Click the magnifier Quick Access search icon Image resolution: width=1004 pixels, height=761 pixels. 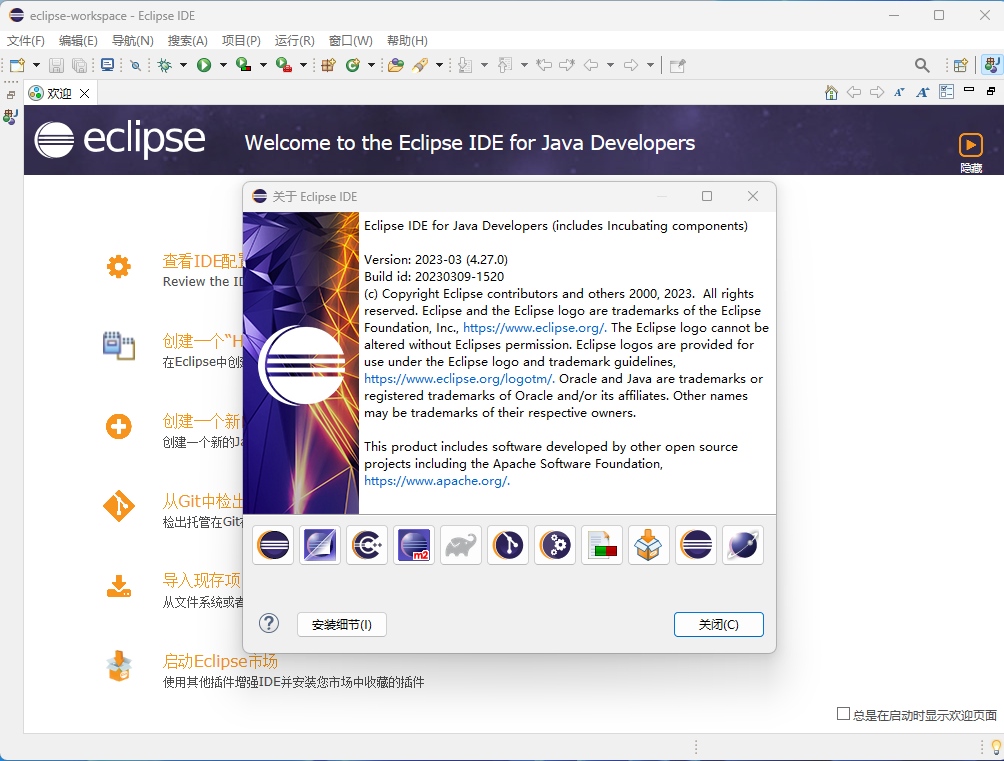tap(922, 65)
